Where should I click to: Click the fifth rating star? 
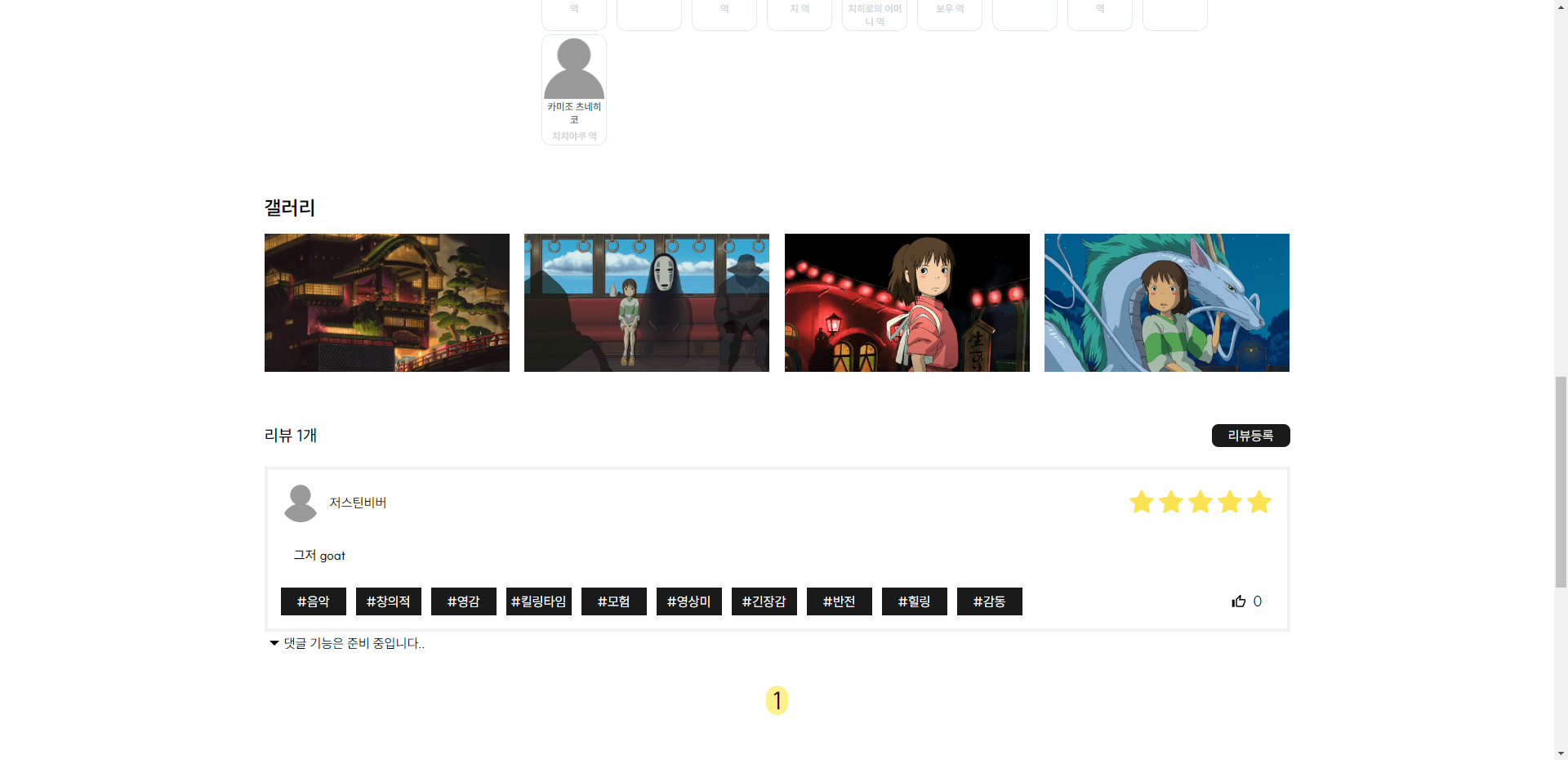(1259, 502)
